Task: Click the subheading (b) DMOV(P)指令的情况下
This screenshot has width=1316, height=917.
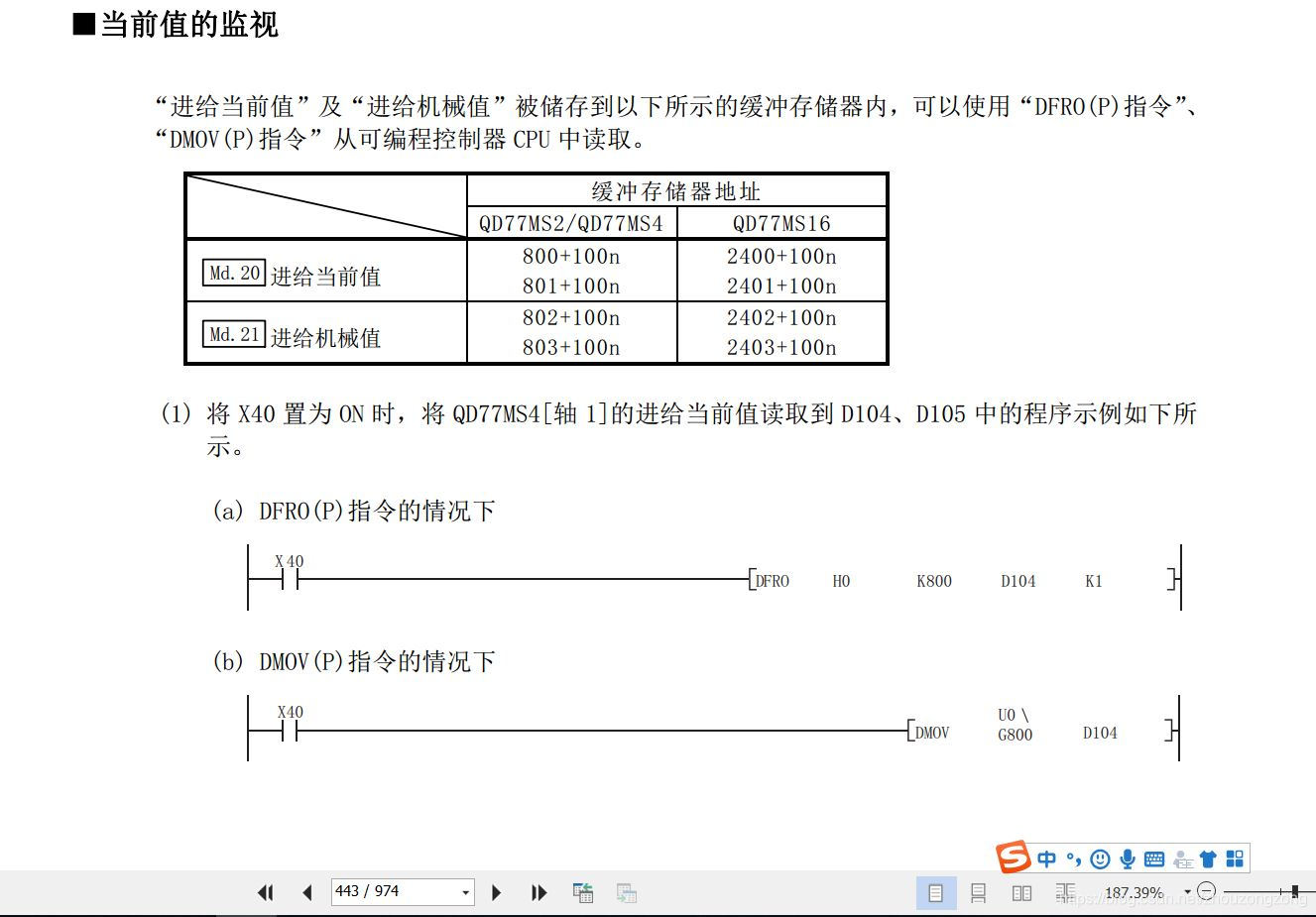Action: 353,661
